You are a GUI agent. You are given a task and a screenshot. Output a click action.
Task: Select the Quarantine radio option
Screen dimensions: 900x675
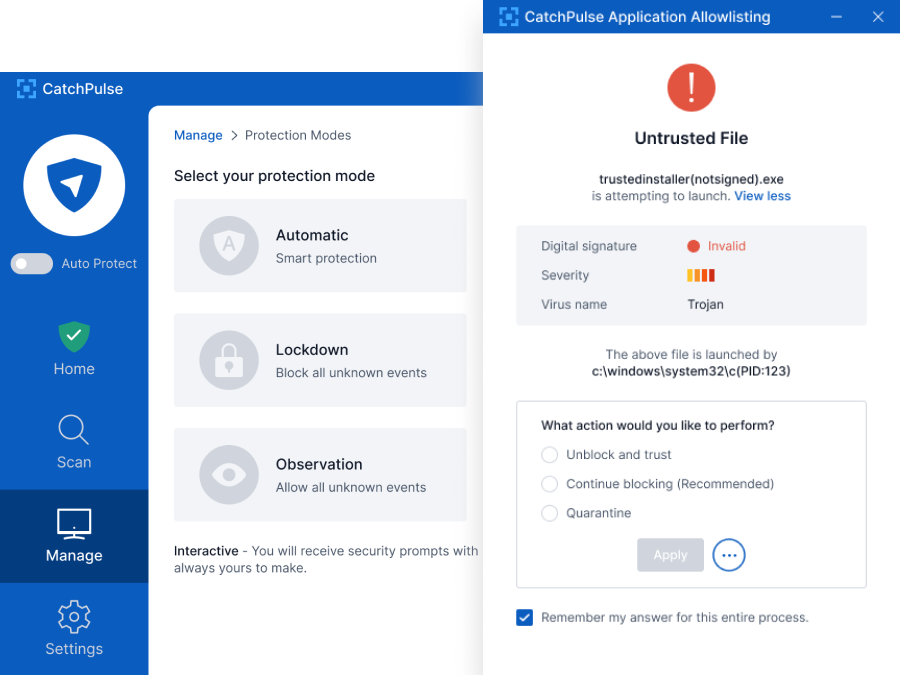(550, 513)
